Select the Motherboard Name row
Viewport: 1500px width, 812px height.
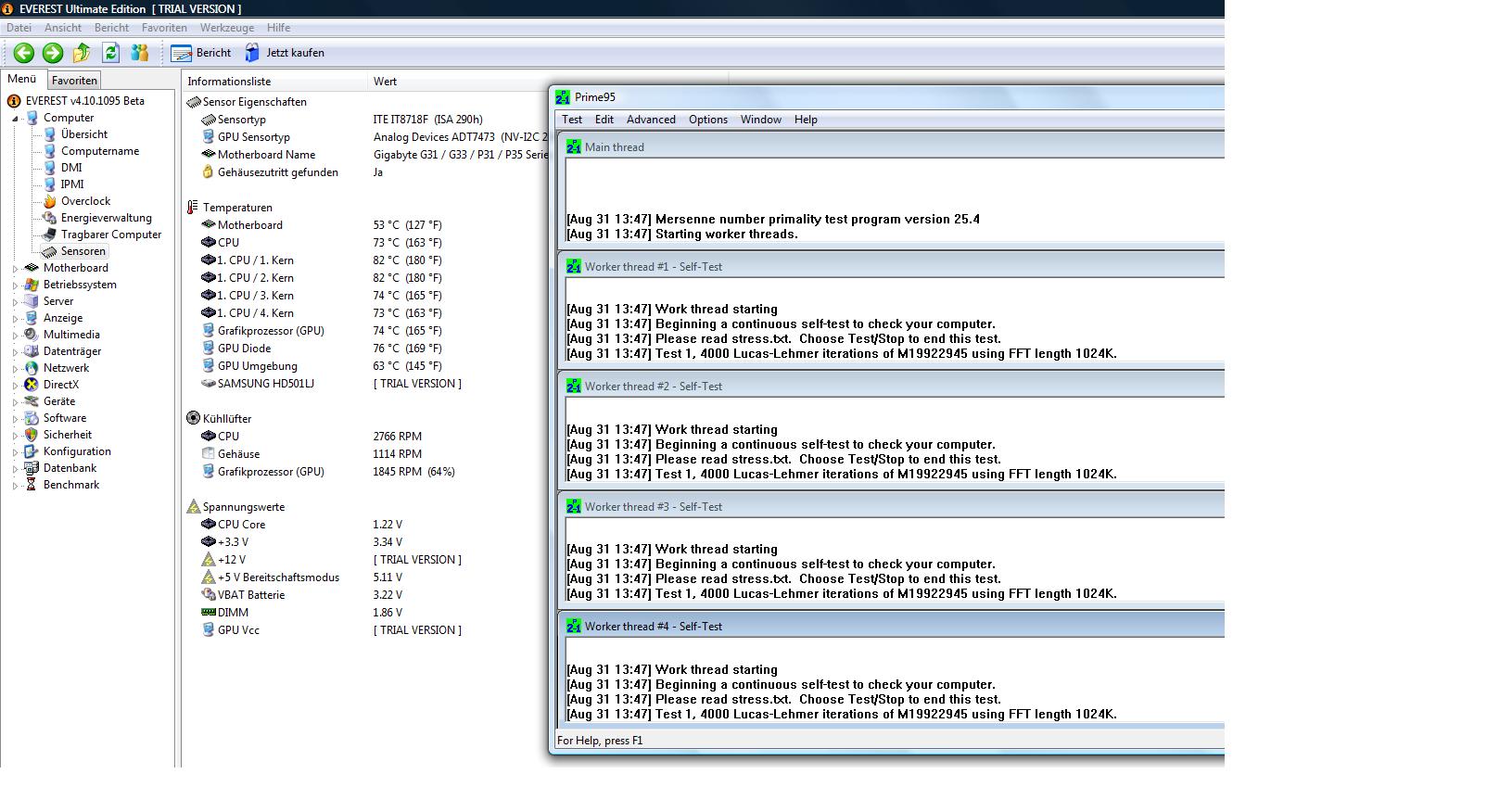[364, 155]
